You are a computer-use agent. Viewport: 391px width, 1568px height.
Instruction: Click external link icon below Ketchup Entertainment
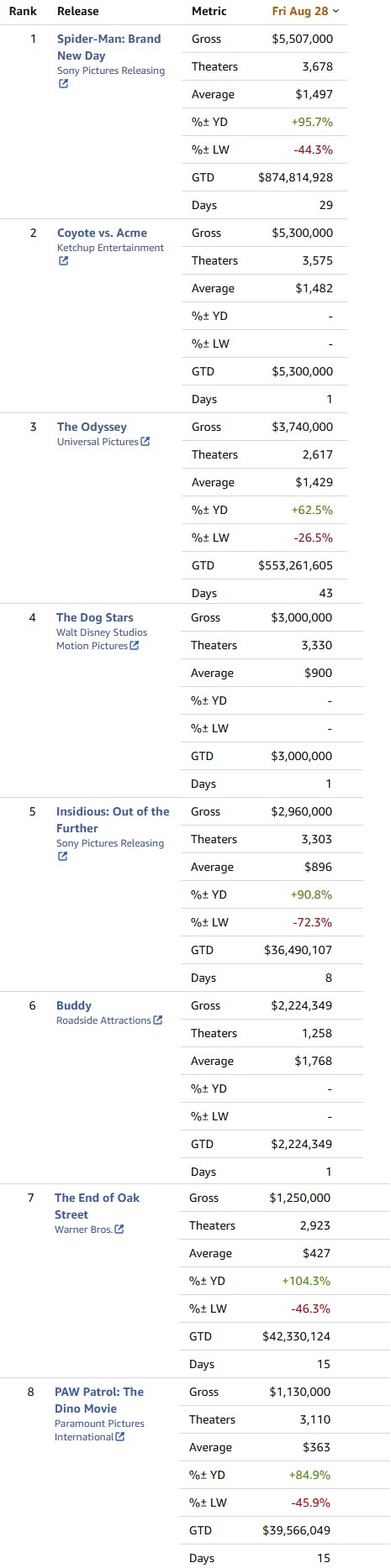[x=63, y=261]
